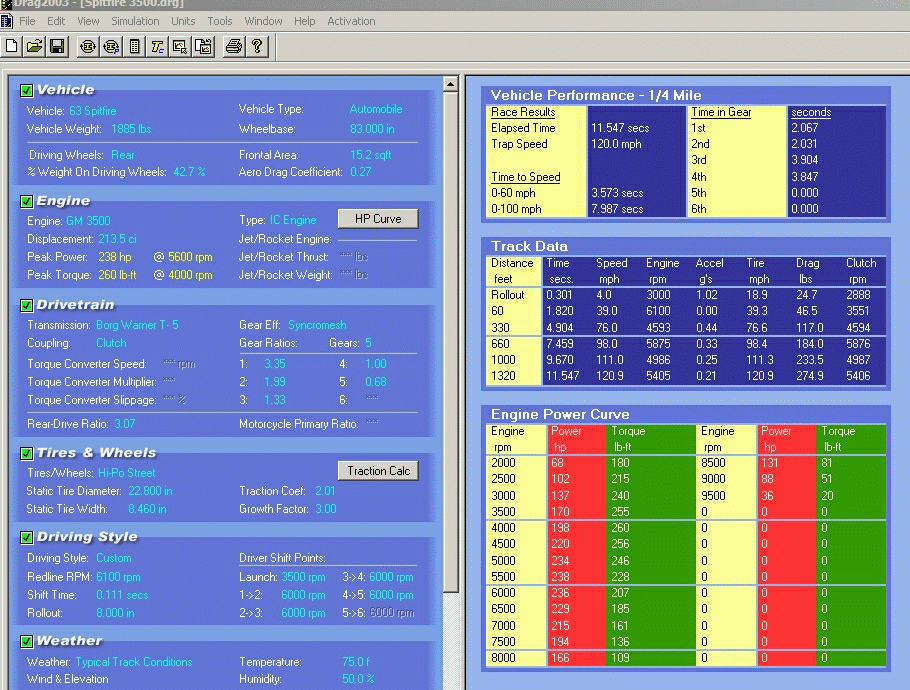Click the New file toolbar icon
This screenshot has height=690, width=910.
point(12,46)
